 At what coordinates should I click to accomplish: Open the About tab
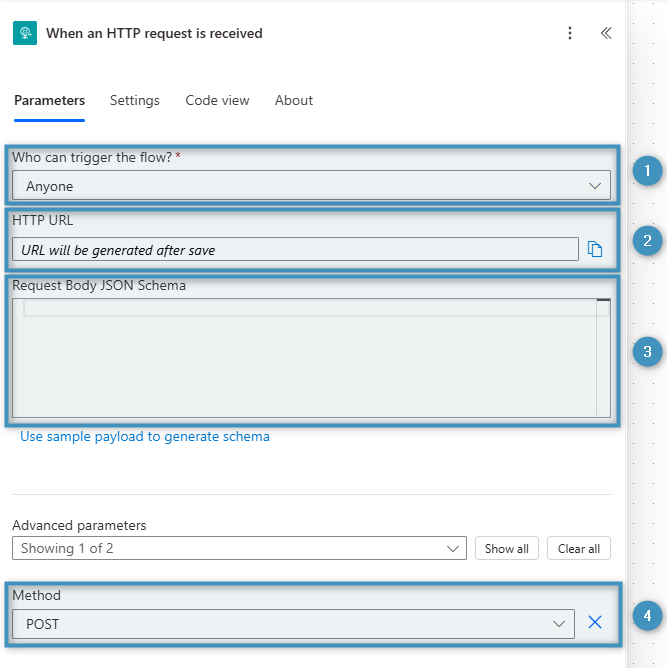(294, 101)
